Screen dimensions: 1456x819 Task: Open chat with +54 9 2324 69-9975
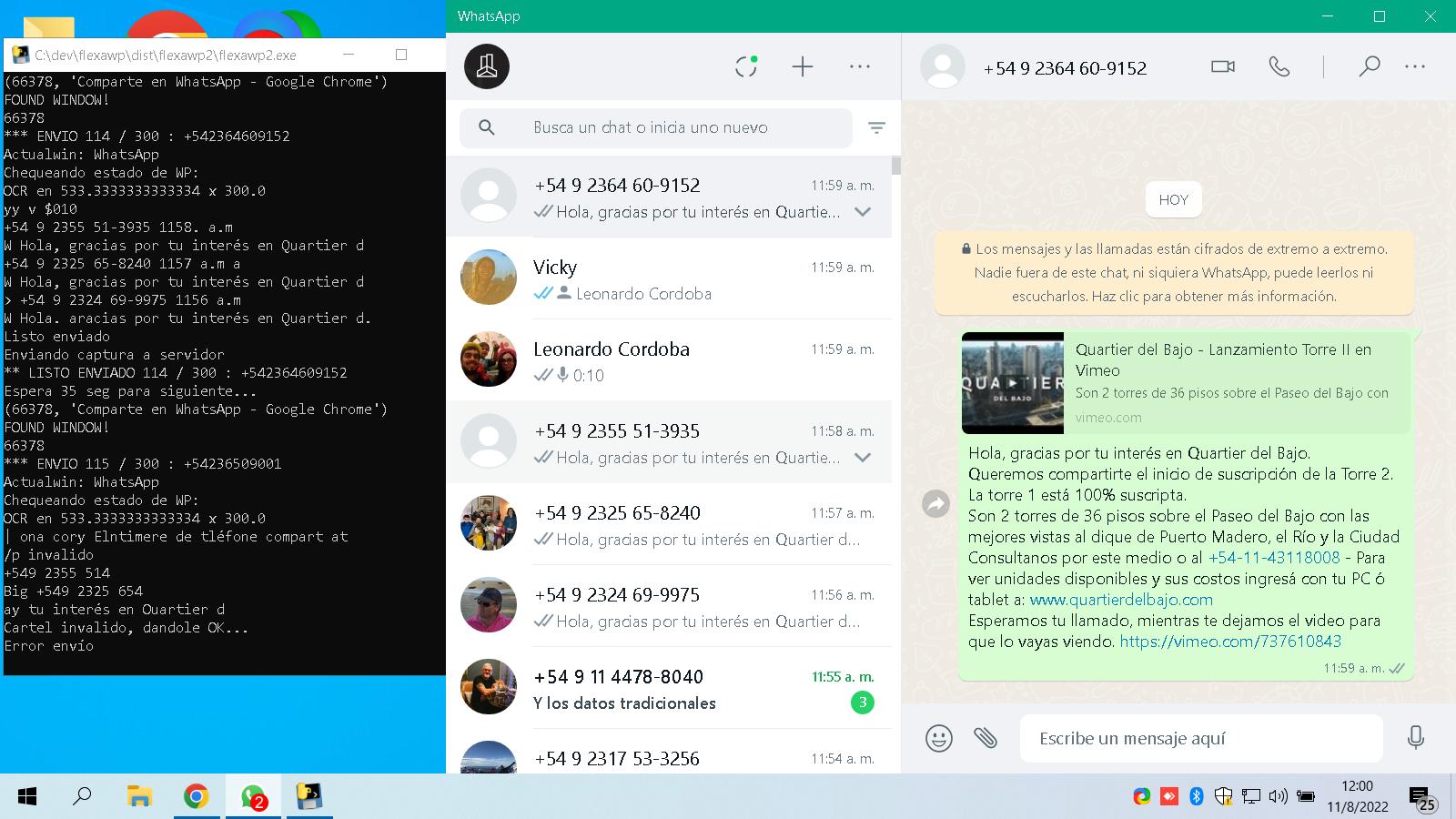(x=669, y=606)
